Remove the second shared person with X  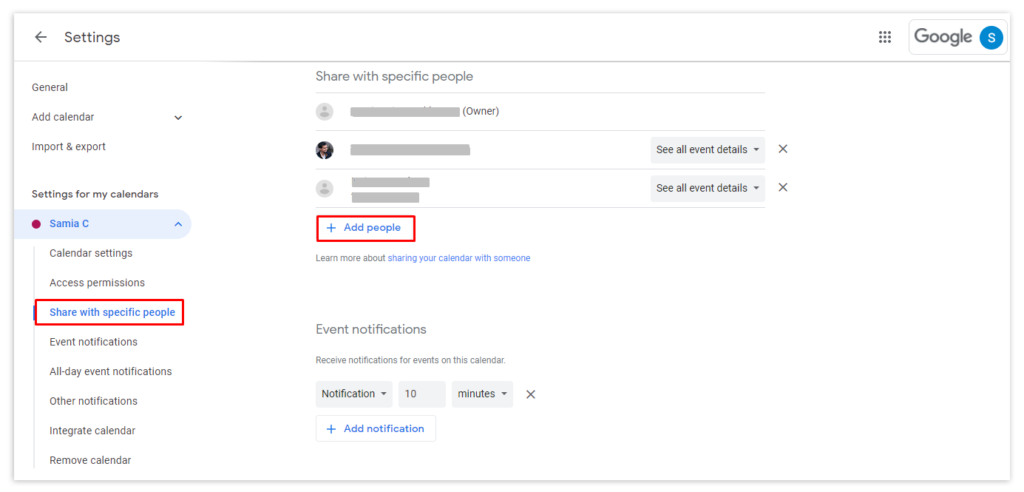(x=783, y=149)
